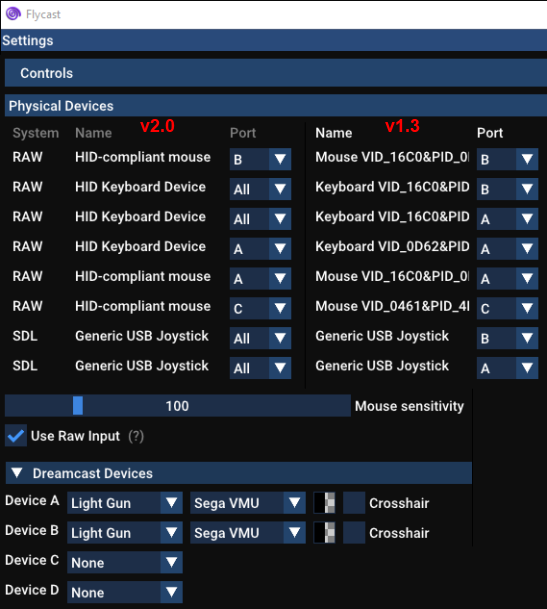Open Device B Sega VMU expansion dropdown
The image size is (547, 609).
tap(248, 533)
